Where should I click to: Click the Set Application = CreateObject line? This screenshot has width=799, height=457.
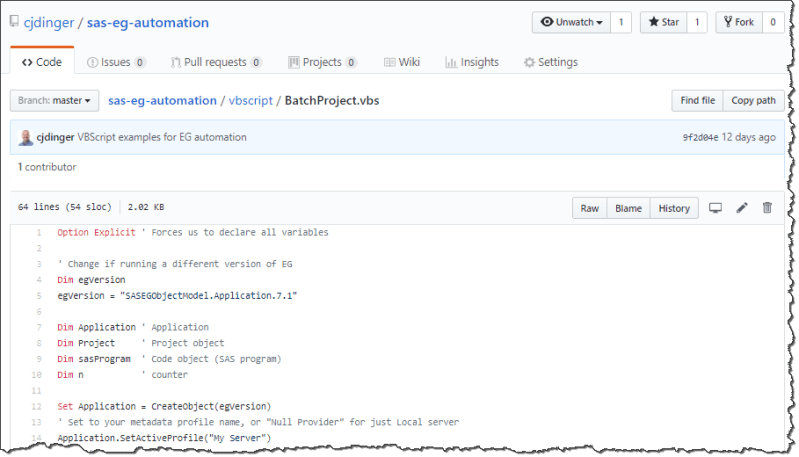click(164, 406)
